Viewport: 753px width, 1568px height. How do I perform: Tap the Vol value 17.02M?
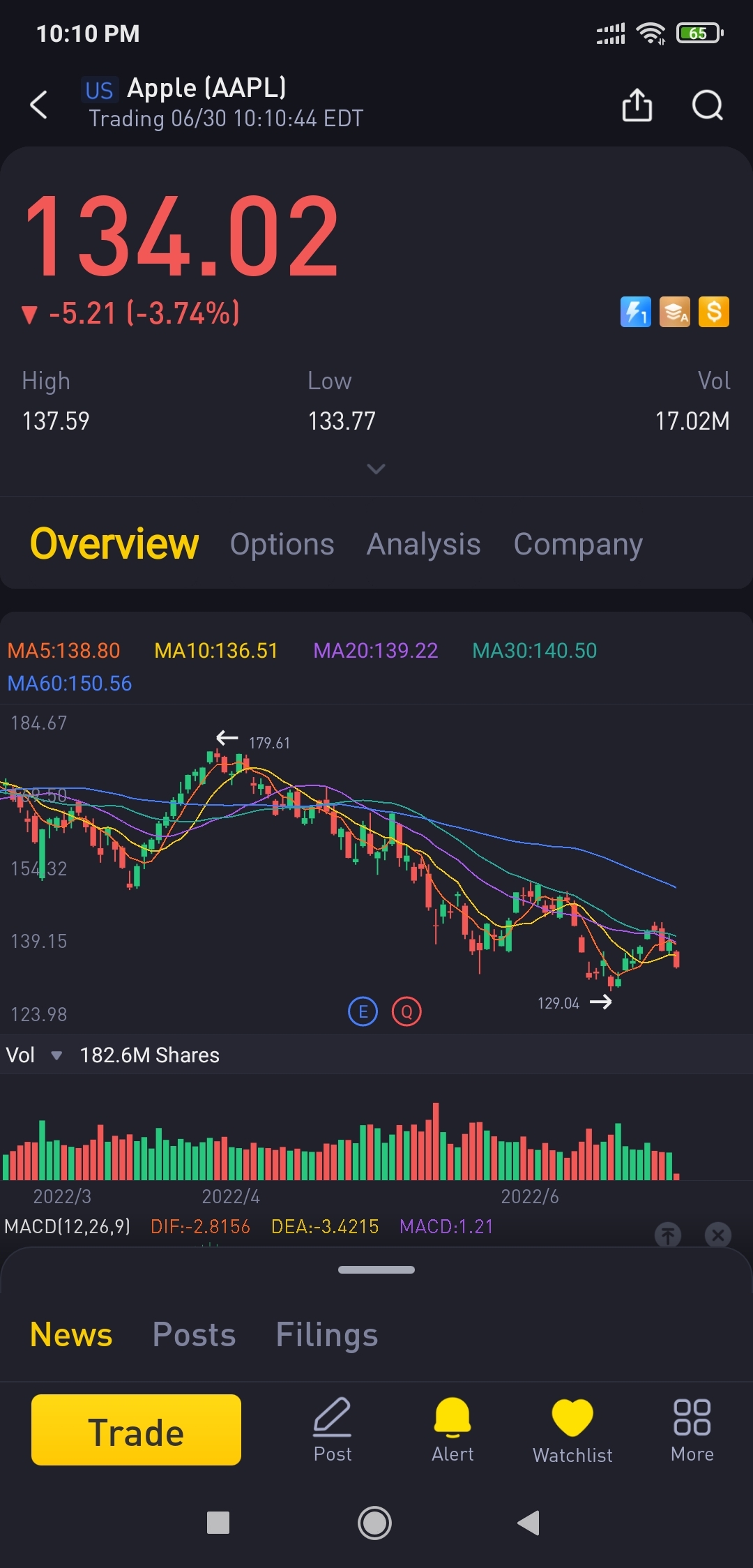coord(692,421)
